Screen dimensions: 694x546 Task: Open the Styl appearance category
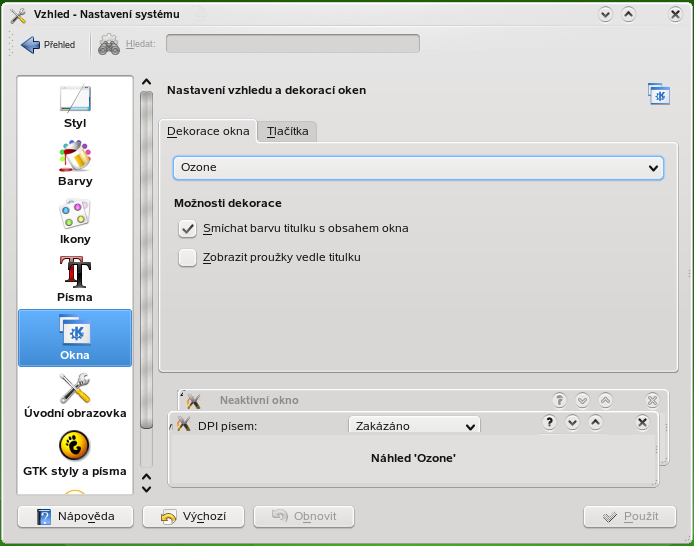(x=75, y=106)
